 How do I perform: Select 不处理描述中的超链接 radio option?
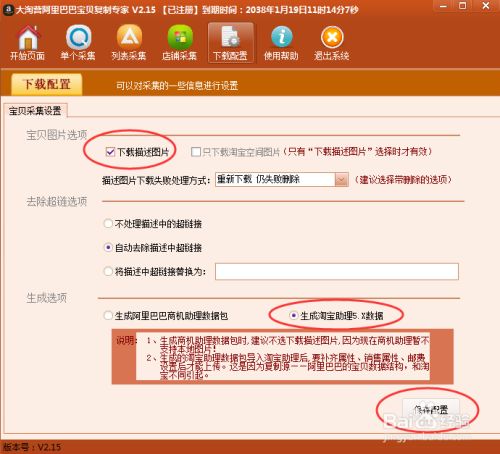tap(108, 223)
